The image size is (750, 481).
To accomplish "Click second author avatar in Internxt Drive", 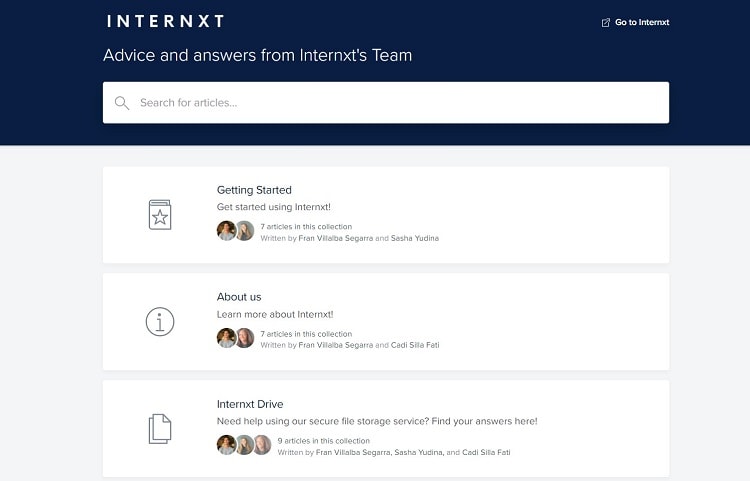I will tap(244, 445).
